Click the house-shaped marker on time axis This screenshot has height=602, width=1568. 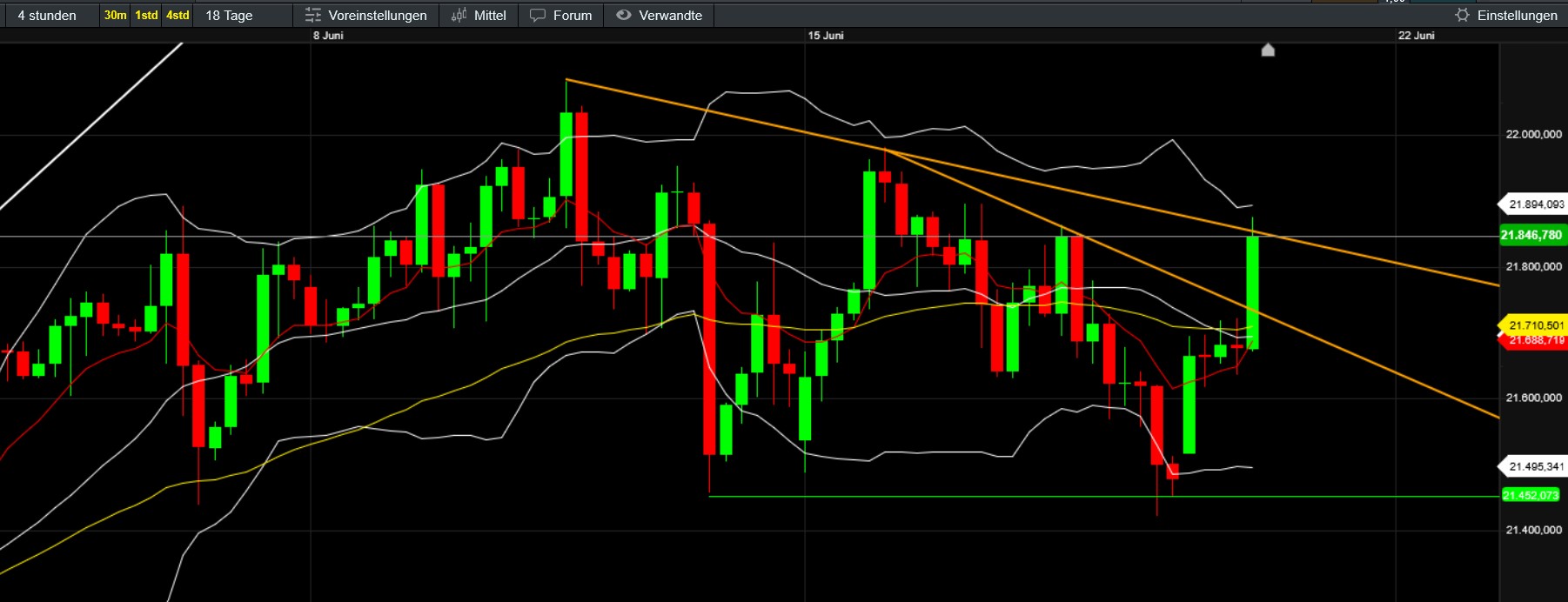[x=1268, y=50]
